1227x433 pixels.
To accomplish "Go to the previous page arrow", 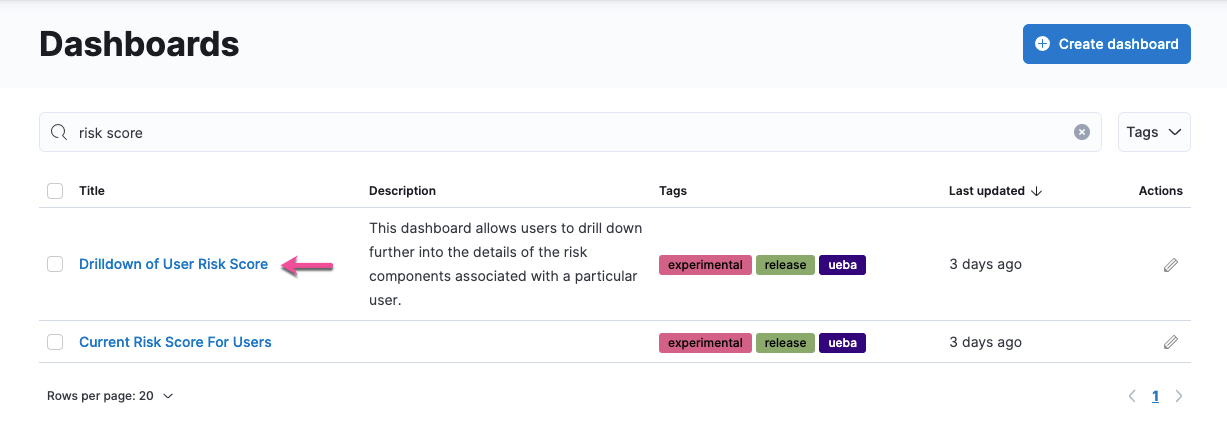I will pos(1132,396).
